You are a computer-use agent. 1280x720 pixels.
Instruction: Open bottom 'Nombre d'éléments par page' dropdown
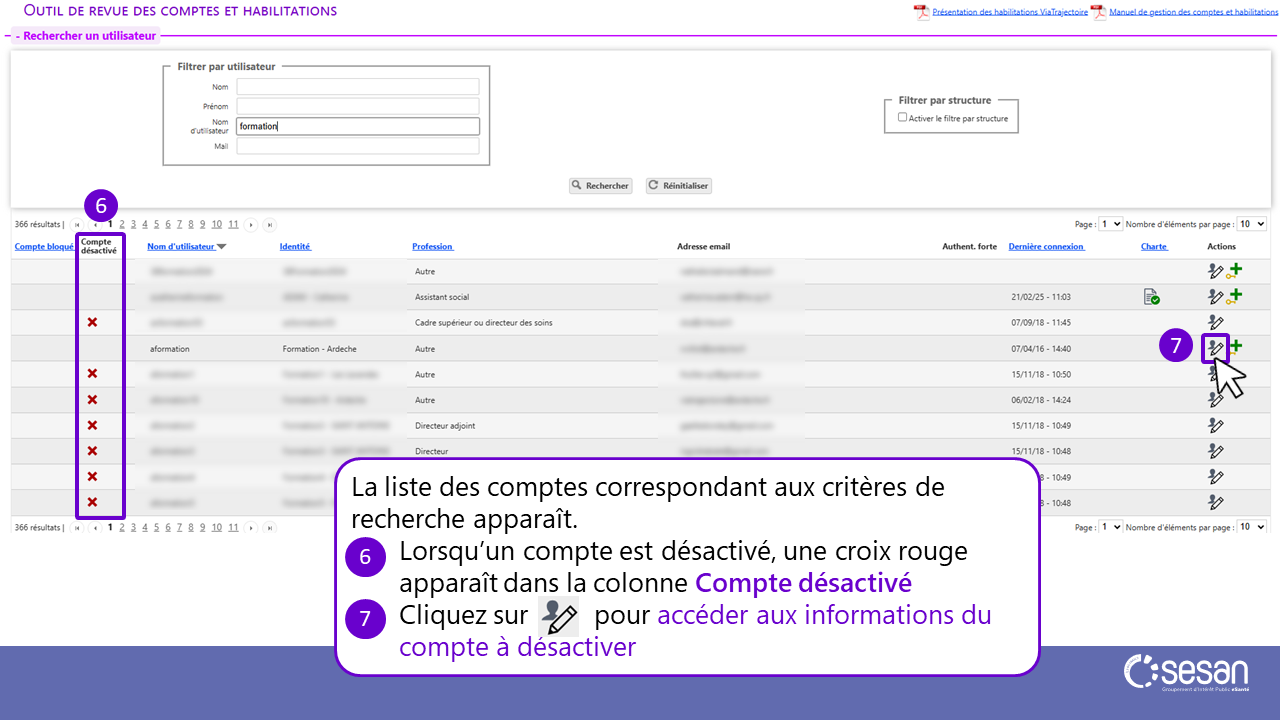pyautogui.click(x=1252, y=527)
